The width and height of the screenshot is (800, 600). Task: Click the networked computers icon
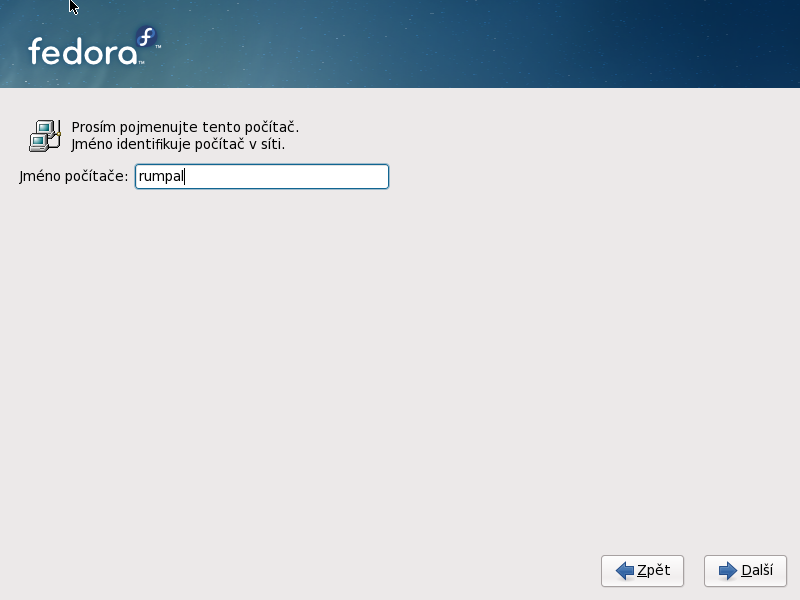tap(44, 135)
